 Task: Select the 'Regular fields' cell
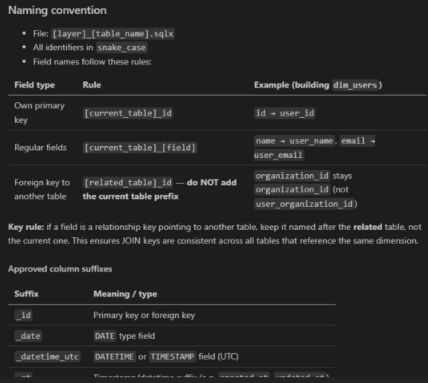click(40, 148)
